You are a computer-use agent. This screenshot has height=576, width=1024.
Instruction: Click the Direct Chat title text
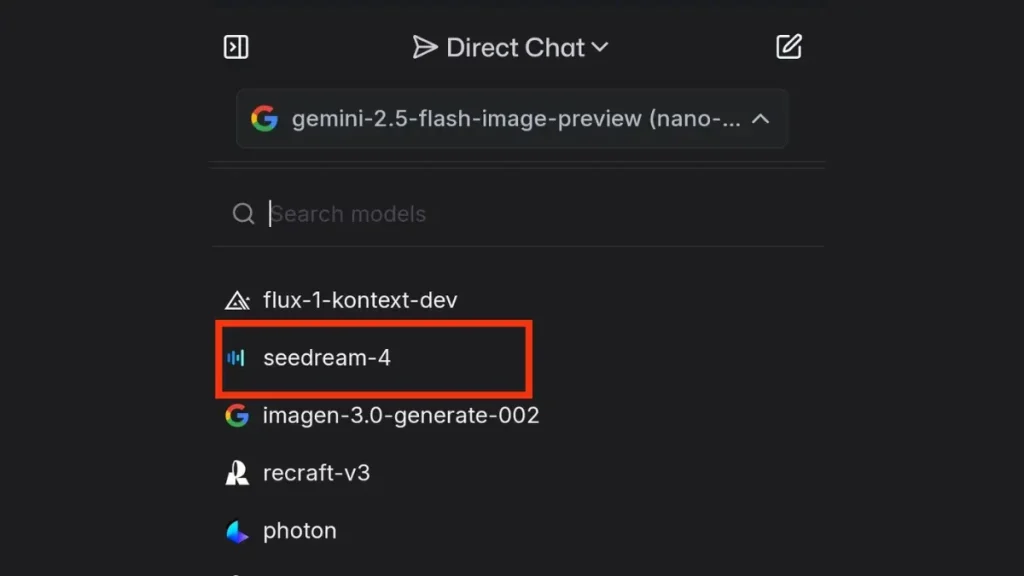pos(520,46)
